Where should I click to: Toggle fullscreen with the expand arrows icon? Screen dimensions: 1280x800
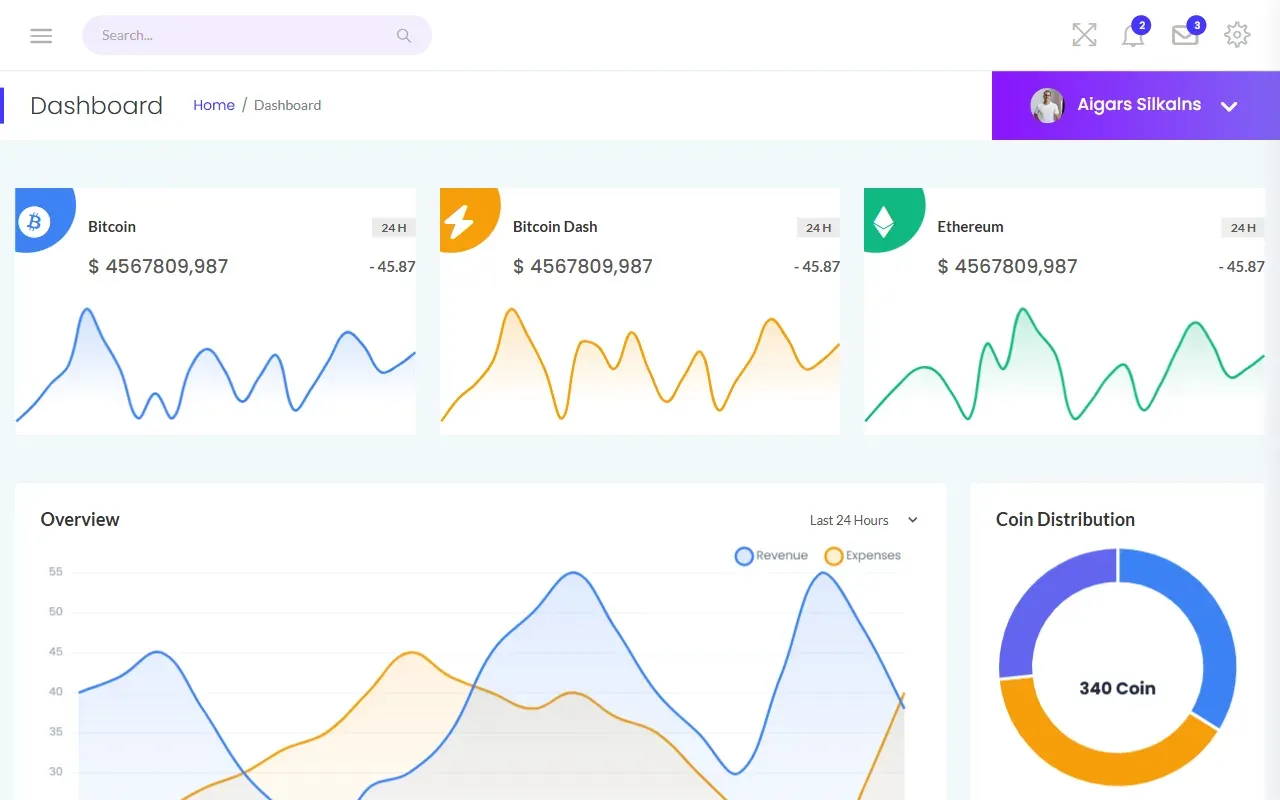click(1084, 35)
